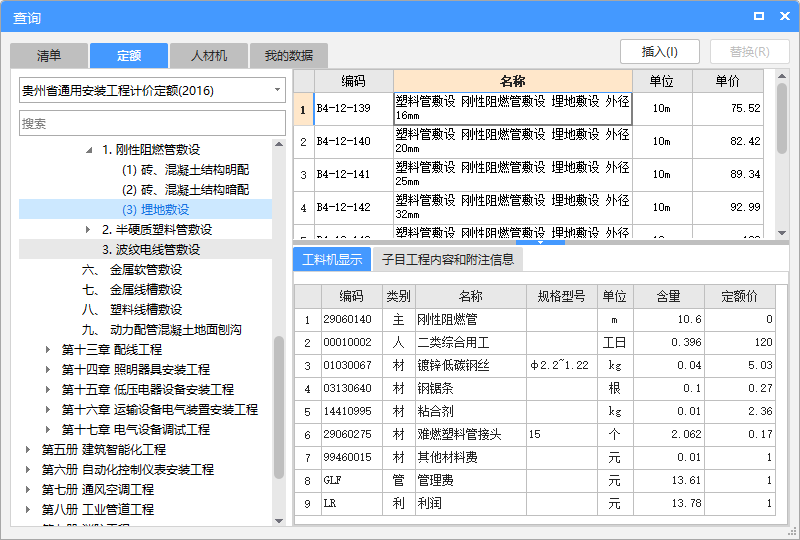800x540 pixels.
Task: Click the panel splitter collapse arrow
Action: [540, 242]
